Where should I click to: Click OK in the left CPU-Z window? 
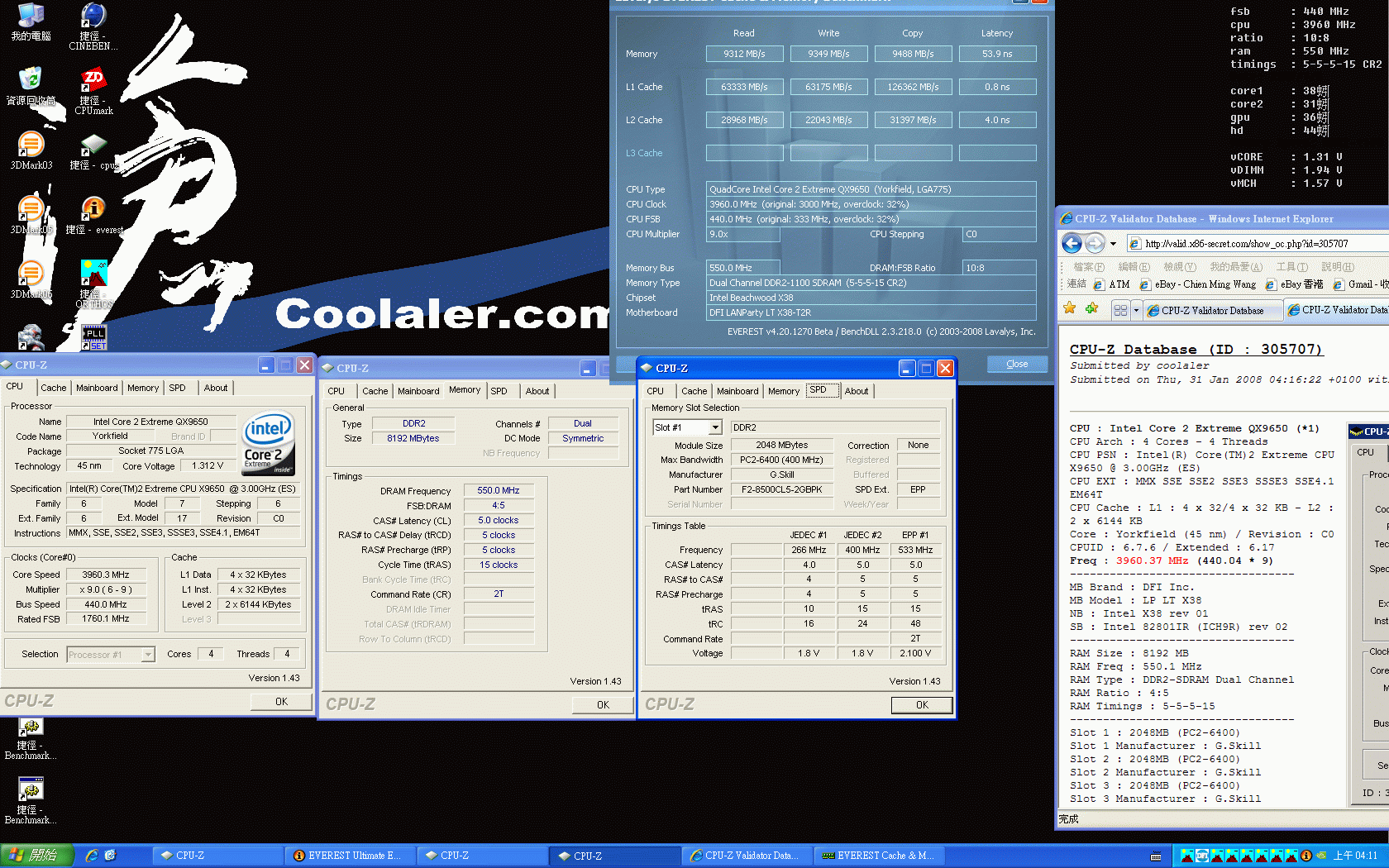(x=281, y=701)
